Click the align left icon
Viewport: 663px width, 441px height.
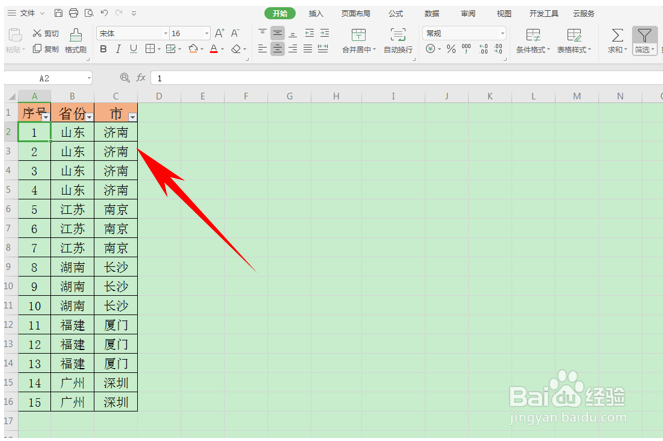pos(262,49)
